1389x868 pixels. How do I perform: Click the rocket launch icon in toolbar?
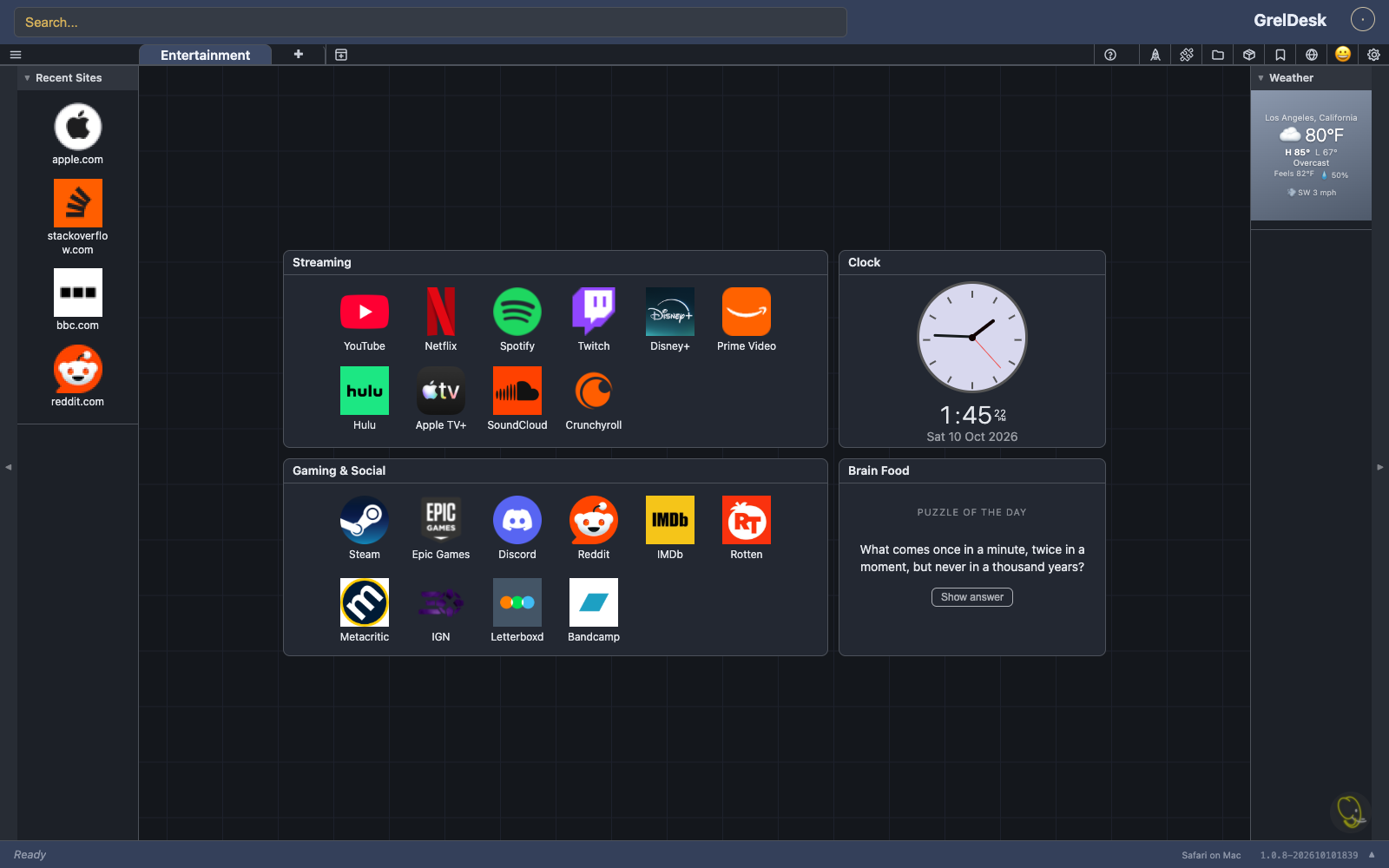pyautogui.click(x=1155, y=55)
